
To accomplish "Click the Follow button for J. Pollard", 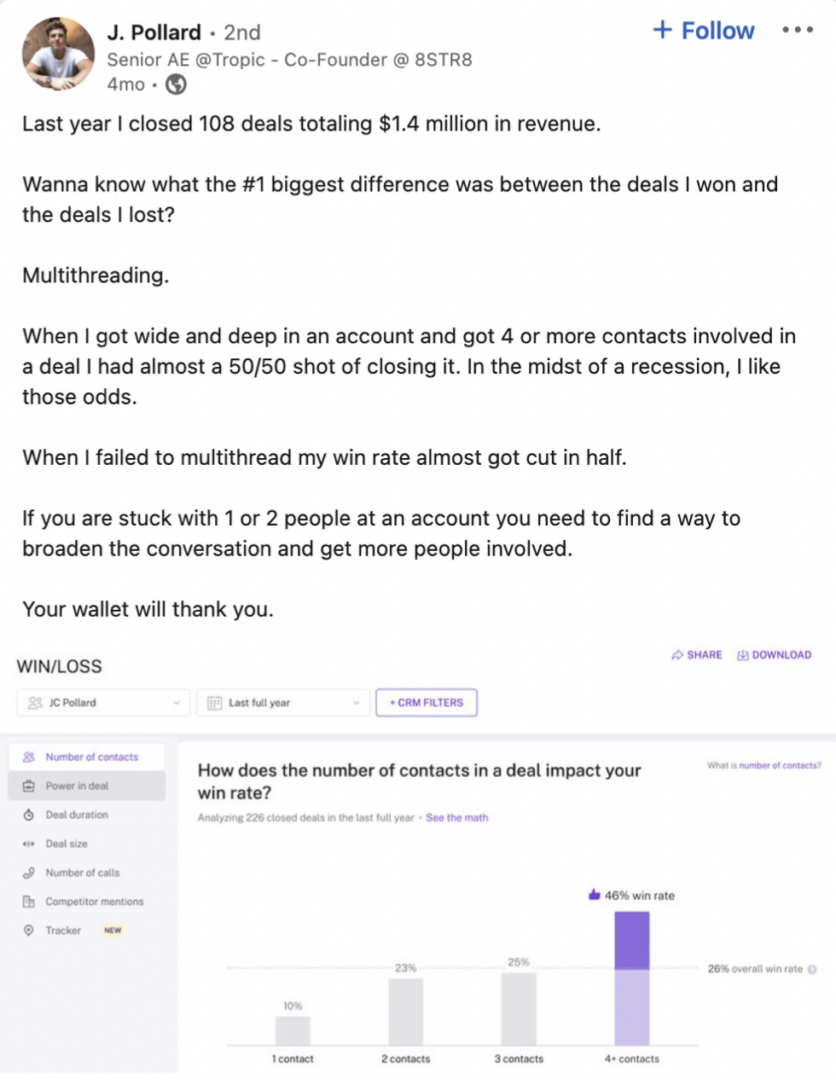I will pyautogui.click(x=703, y=30).
